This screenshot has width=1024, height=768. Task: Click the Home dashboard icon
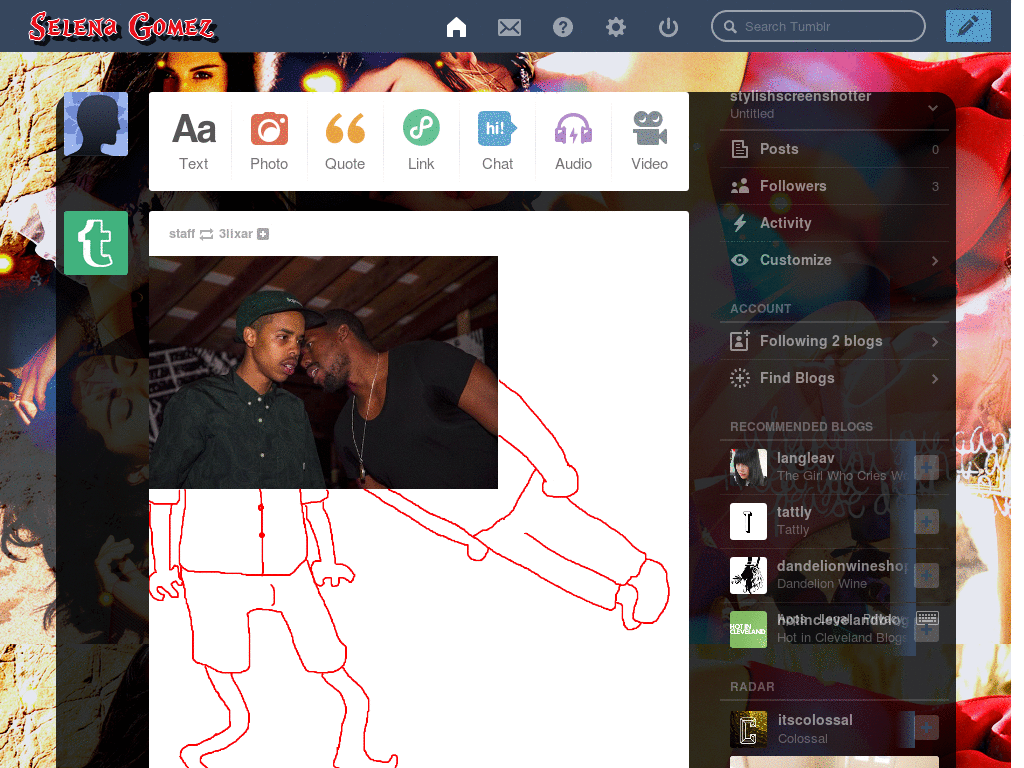tap(456, 27)
